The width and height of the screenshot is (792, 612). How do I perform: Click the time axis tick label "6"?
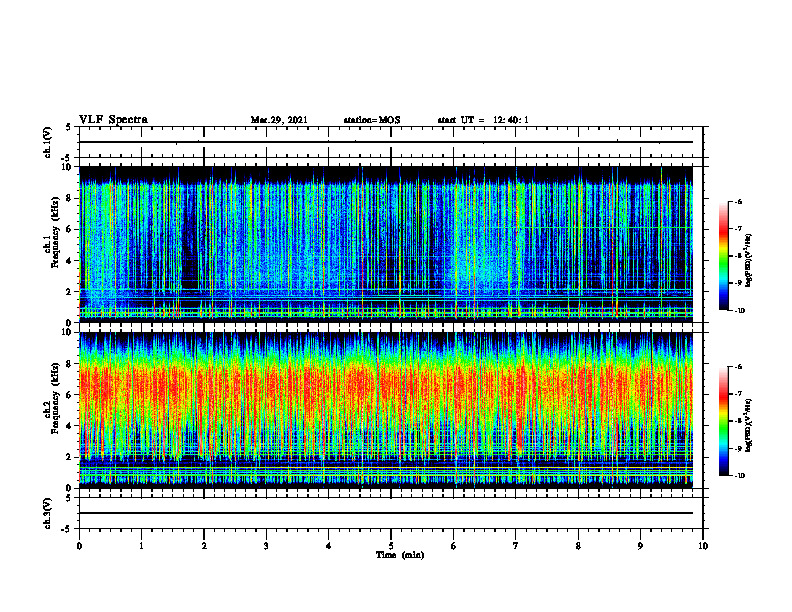[454, 545]
